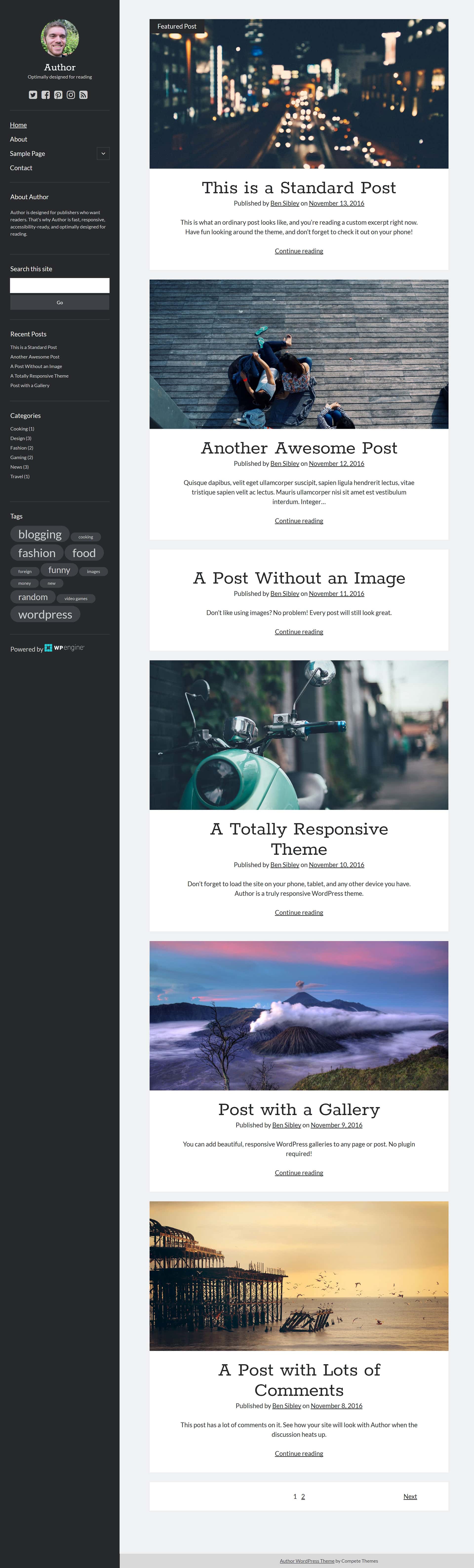This screenshot has width=474, height=1568.
Task: Open the November 12, 2016 date link
Action: point(336,464)
